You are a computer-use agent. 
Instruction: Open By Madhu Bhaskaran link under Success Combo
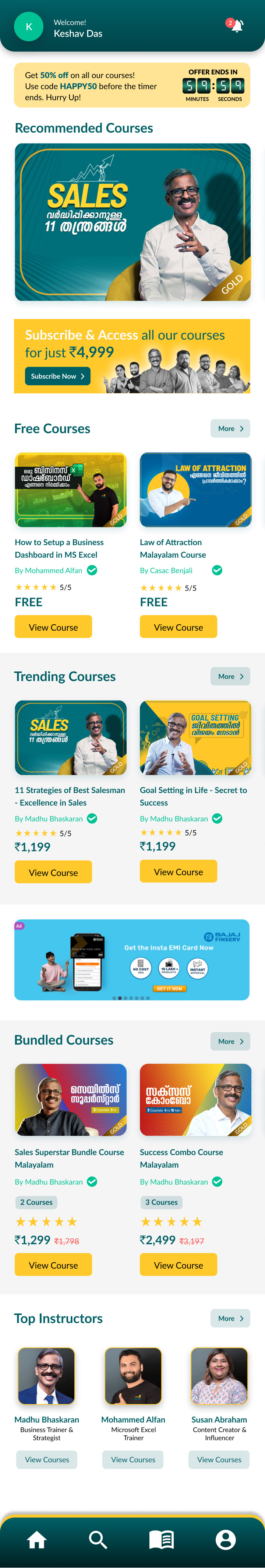pyautogui.click(x=174, y=1182)
